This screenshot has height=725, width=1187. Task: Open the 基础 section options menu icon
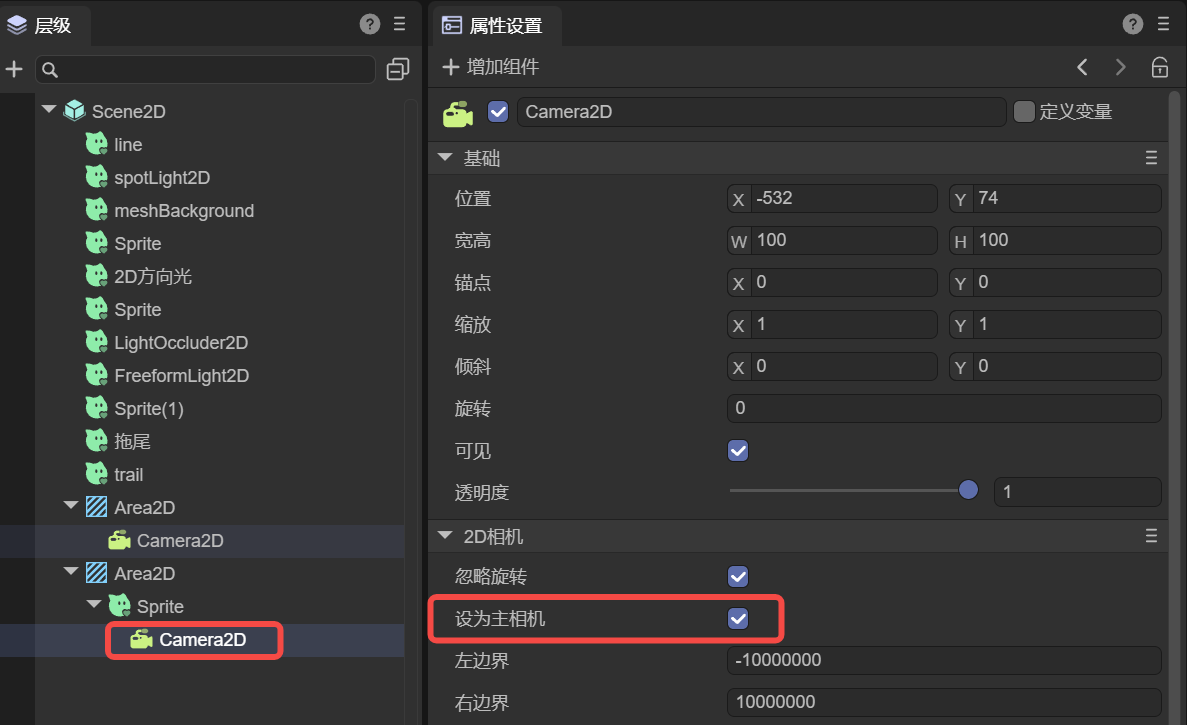coord(1151,158)
